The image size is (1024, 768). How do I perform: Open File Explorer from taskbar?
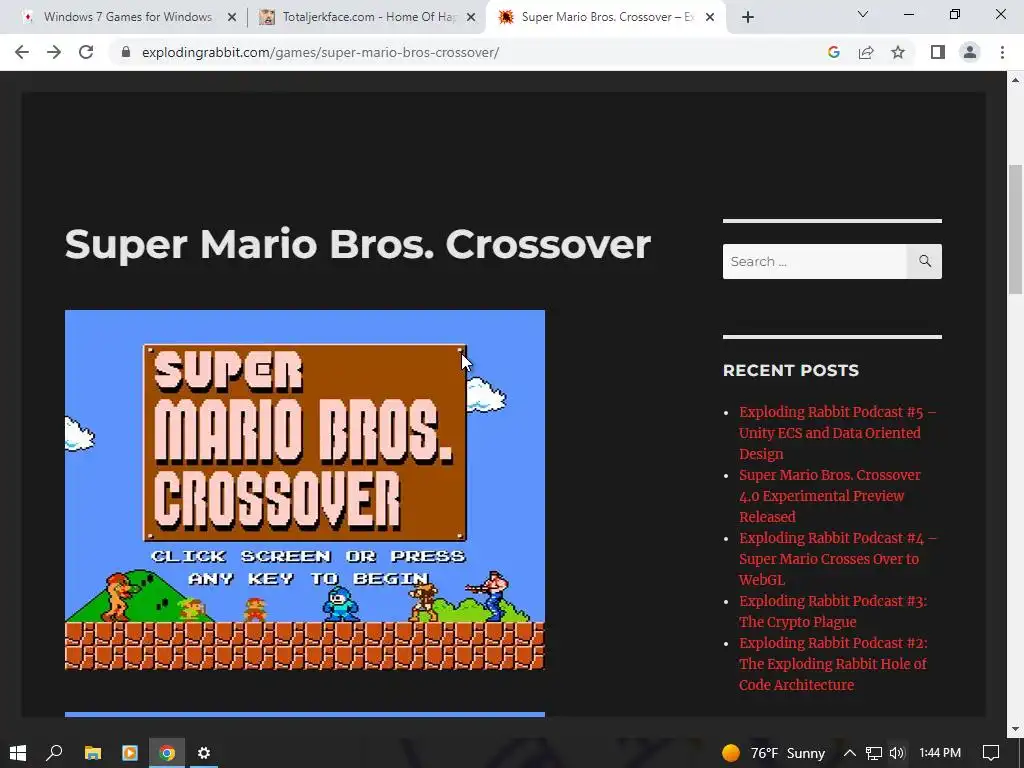pyautogui.click(x=93, y=753)
